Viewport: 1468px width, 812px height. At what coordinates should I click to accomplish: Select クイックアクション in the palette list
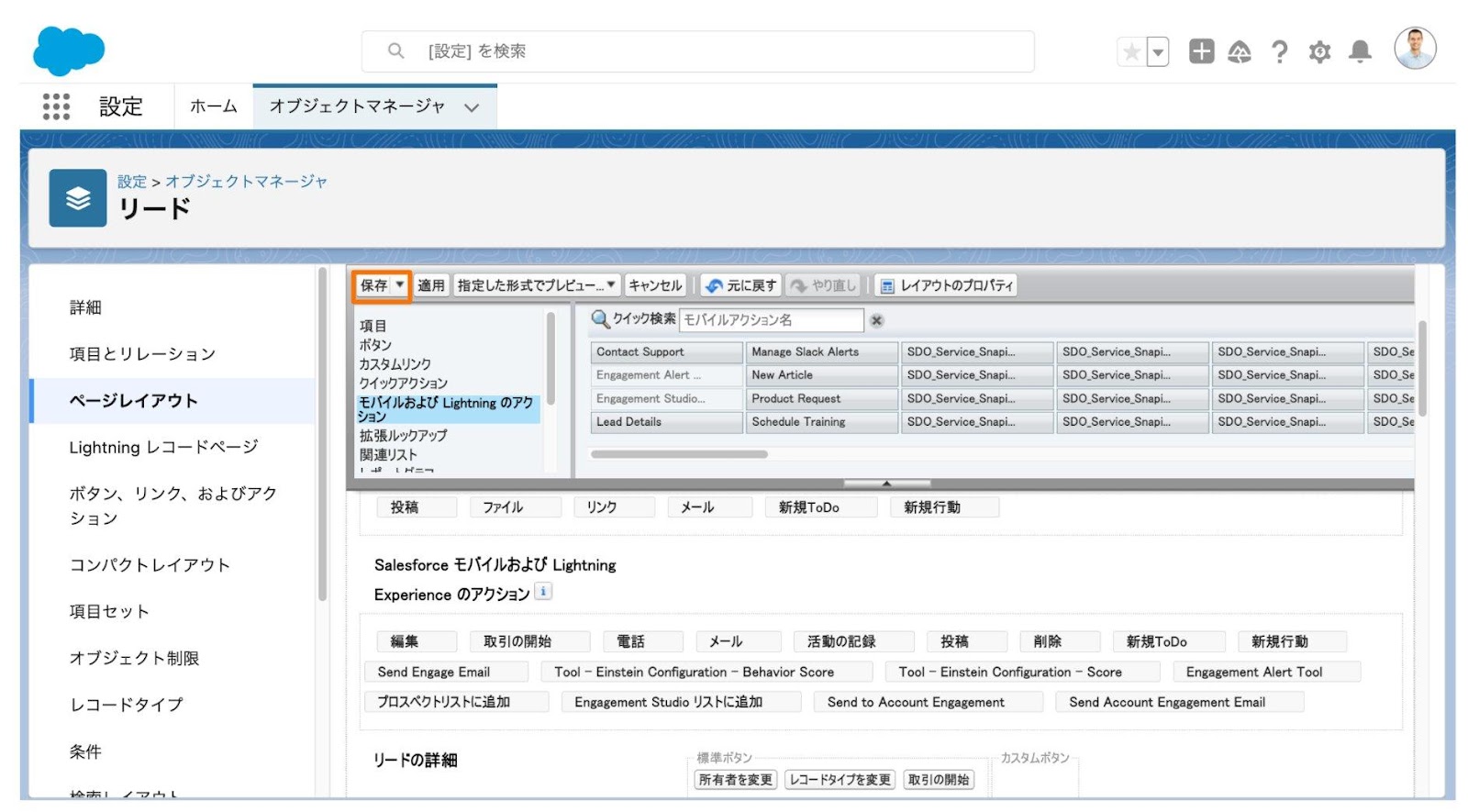pos(404,384)
